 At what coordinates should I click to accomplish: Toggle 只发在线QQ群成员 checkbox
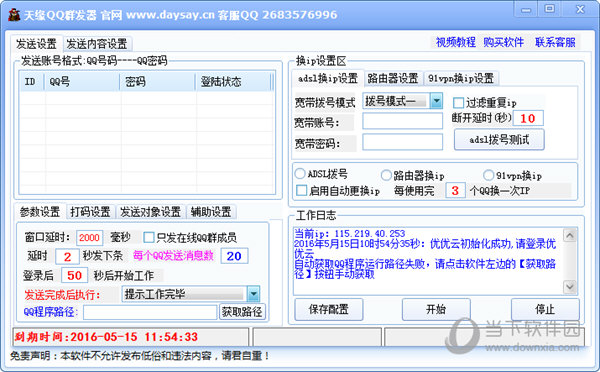(148, 237)
